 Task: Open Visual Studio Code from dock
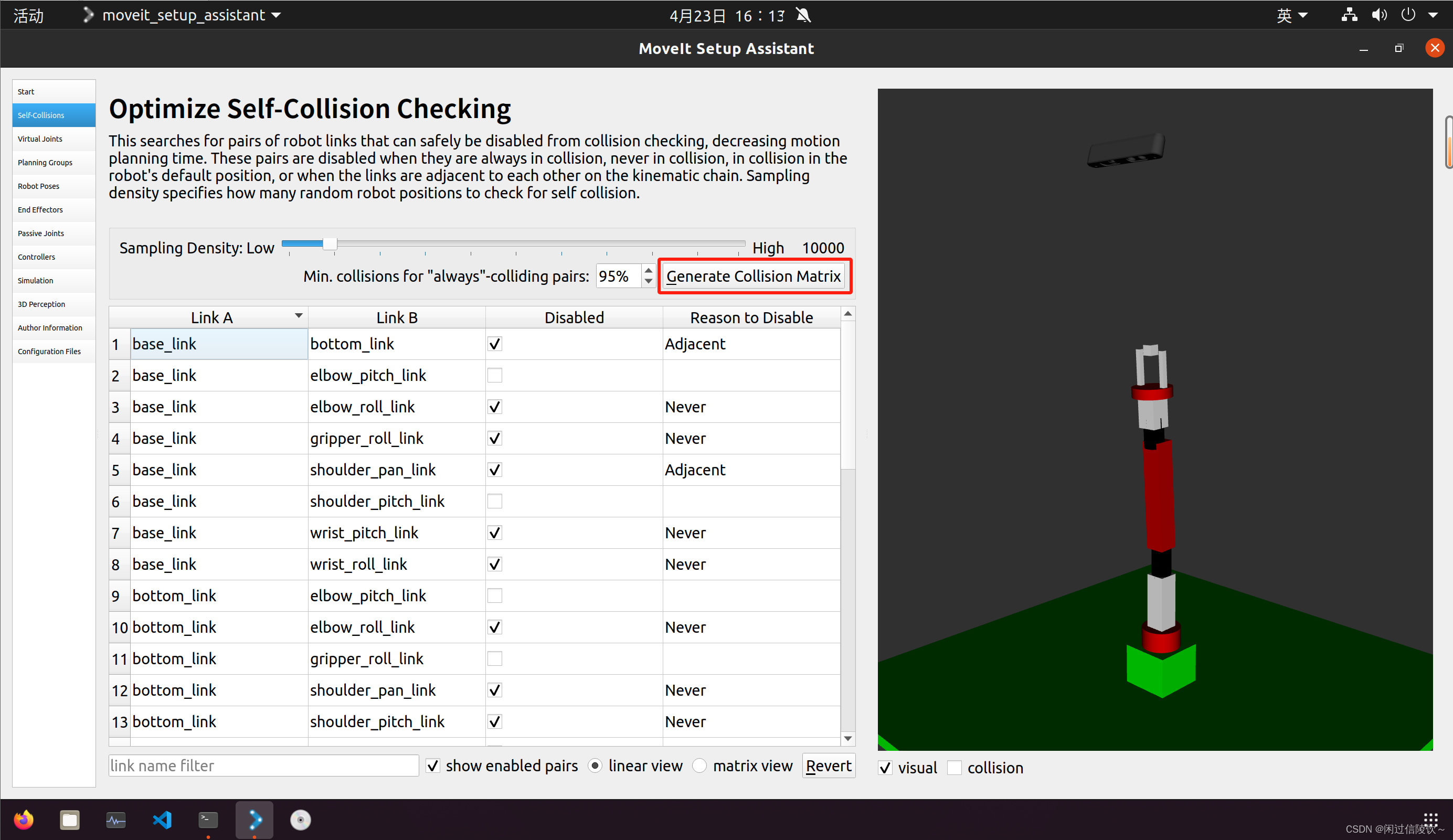tap(162, 819)
